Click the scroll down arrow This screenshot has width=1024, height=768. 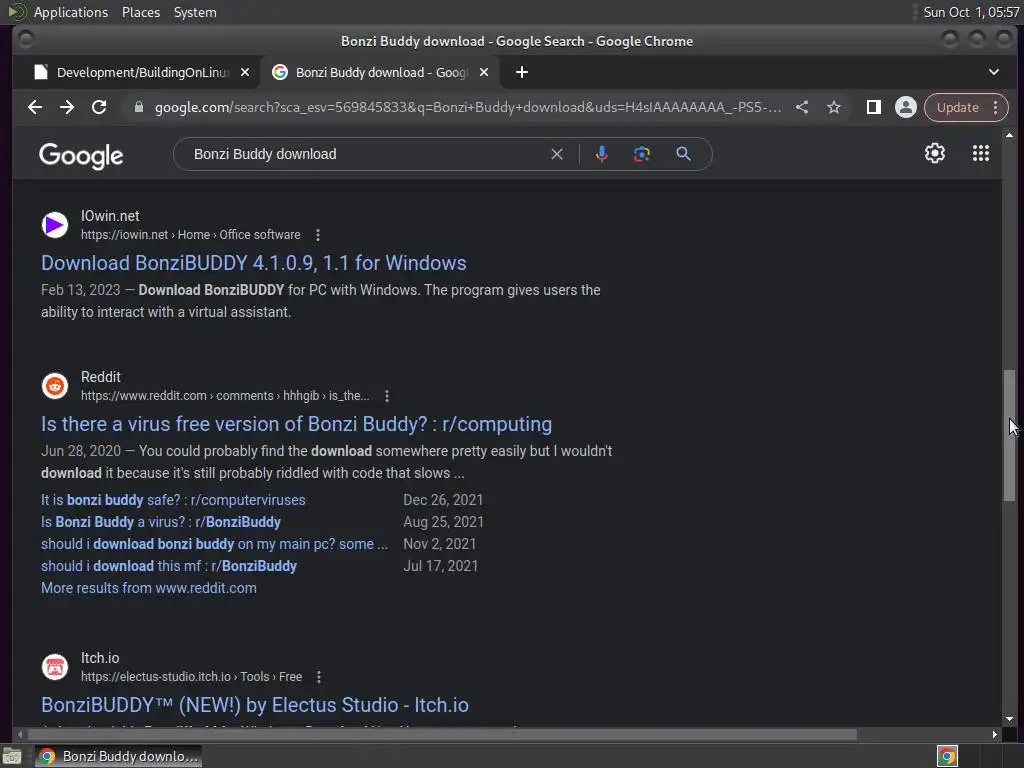pos(1009,719)
